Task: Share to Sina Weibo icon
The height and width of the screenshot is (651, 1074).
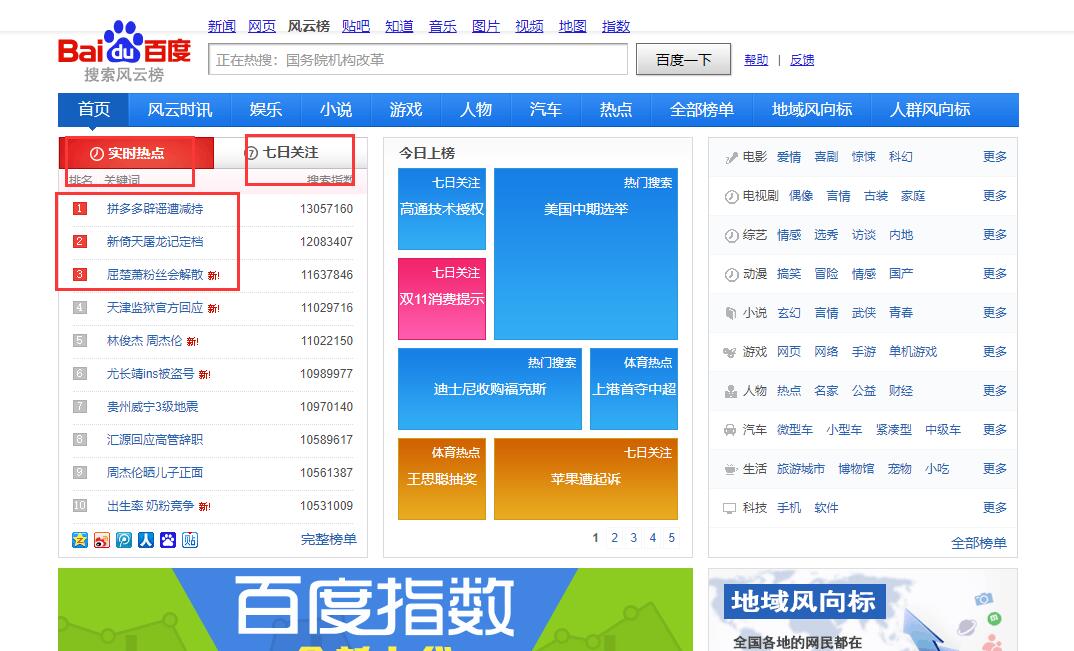Action: click(x=102, y=540)
